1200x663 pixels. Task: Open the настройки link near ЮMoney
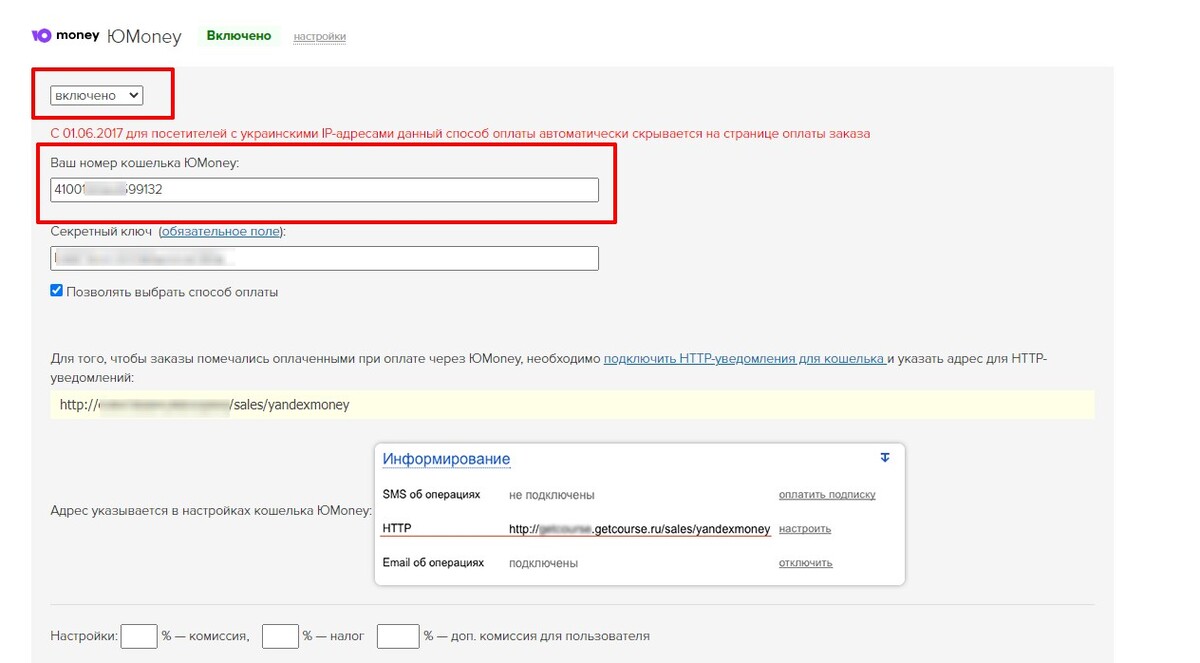pyautogui.click(x=319, y=37)
